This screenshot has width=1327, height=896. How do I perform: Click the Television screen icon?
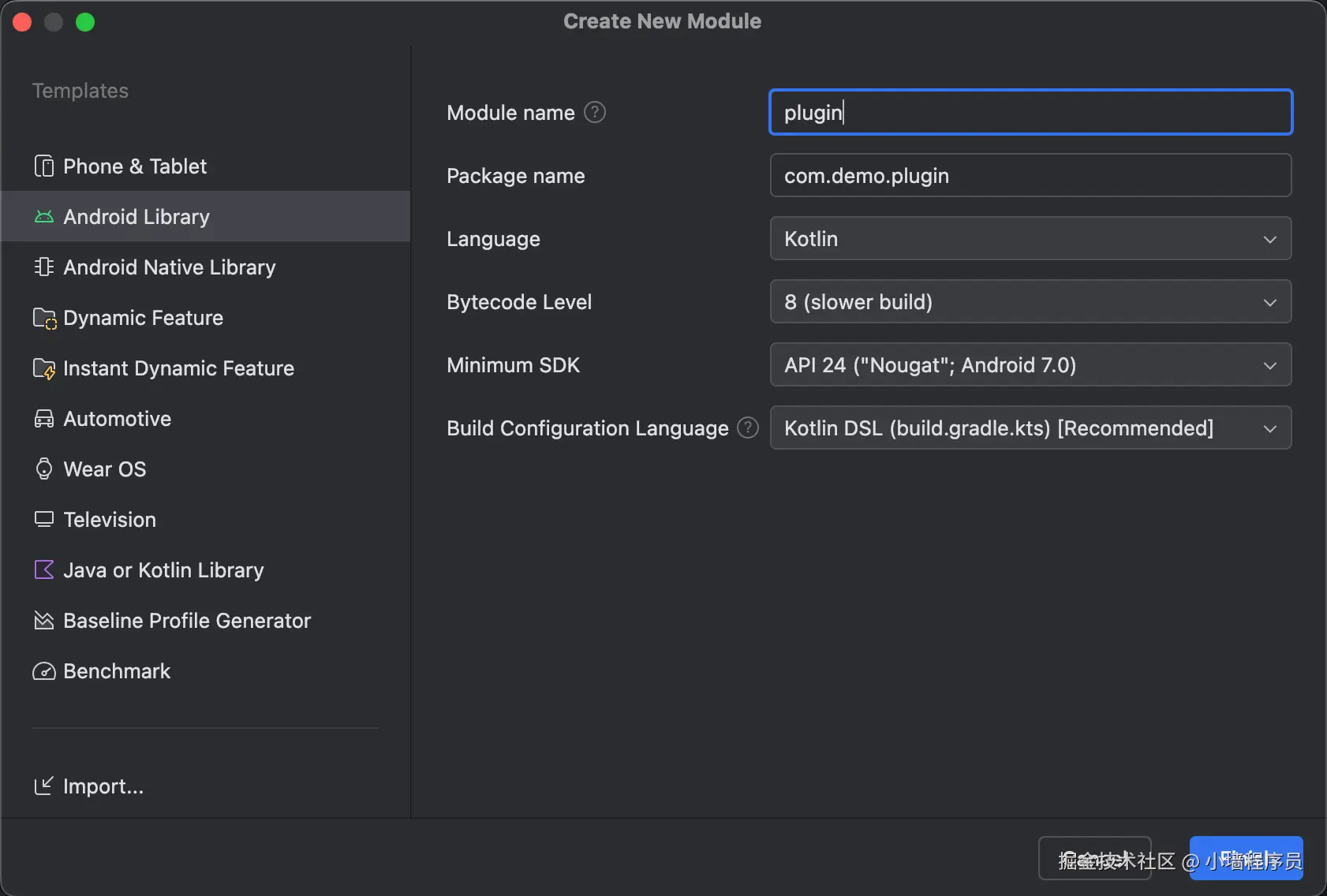[x=44, y=520]
